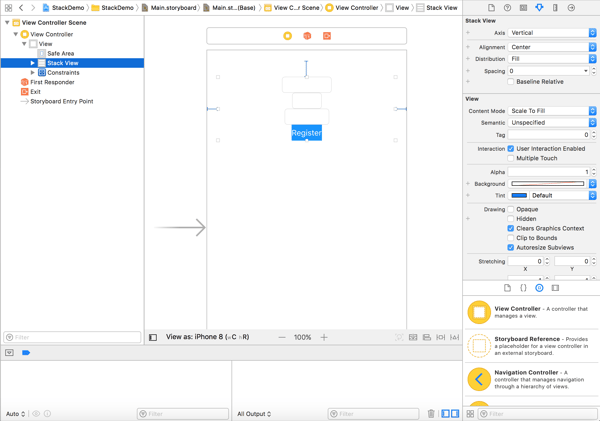Show the variables view pane

pos(445,414)
